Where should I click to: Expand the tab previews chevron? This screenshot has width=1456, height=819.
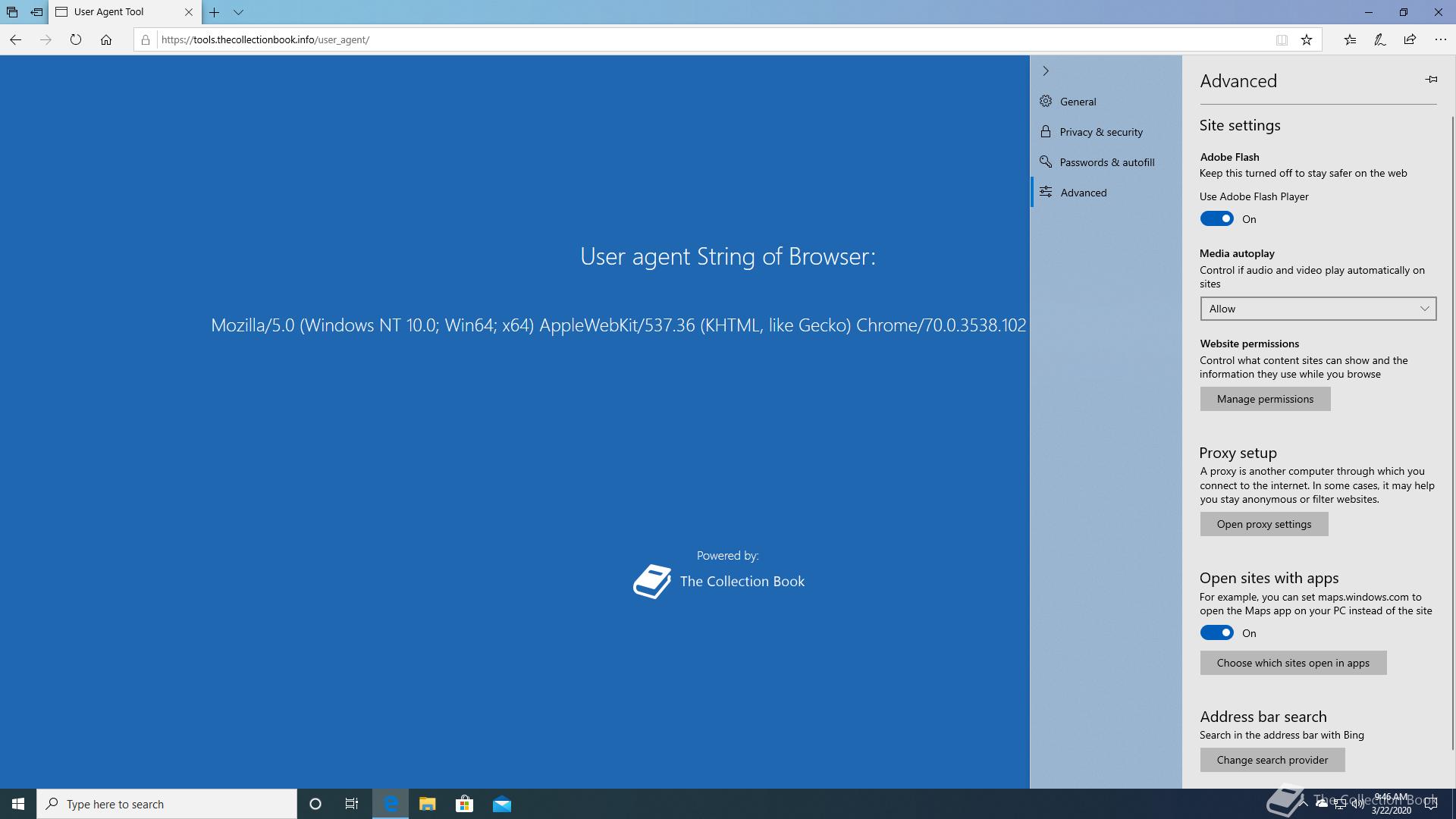(238, 12)
